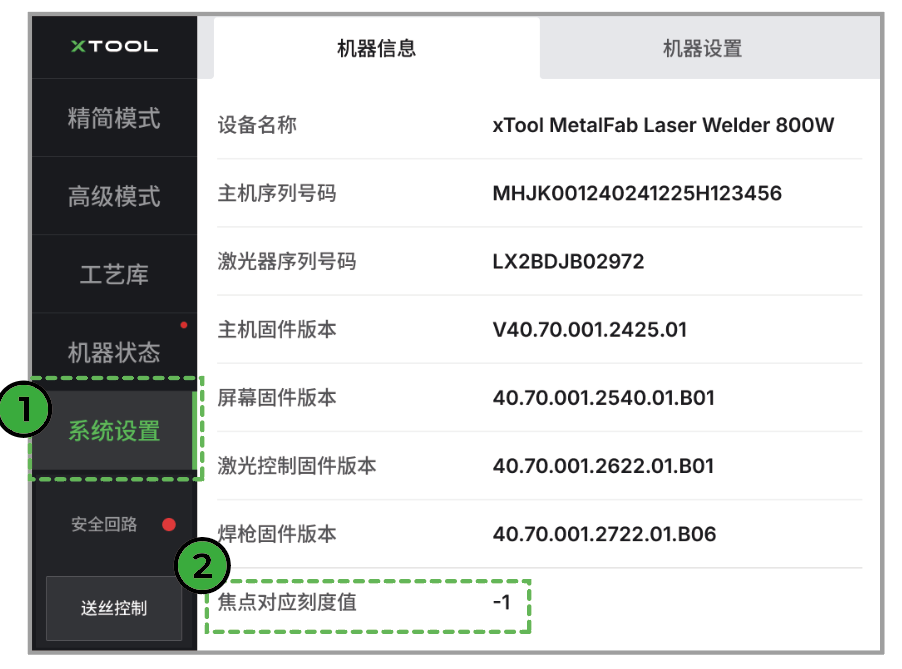The width and height of the screenshot is (902, 669).
Task: Select 系统设置 in the sidebar
Action: click(114, 431)
